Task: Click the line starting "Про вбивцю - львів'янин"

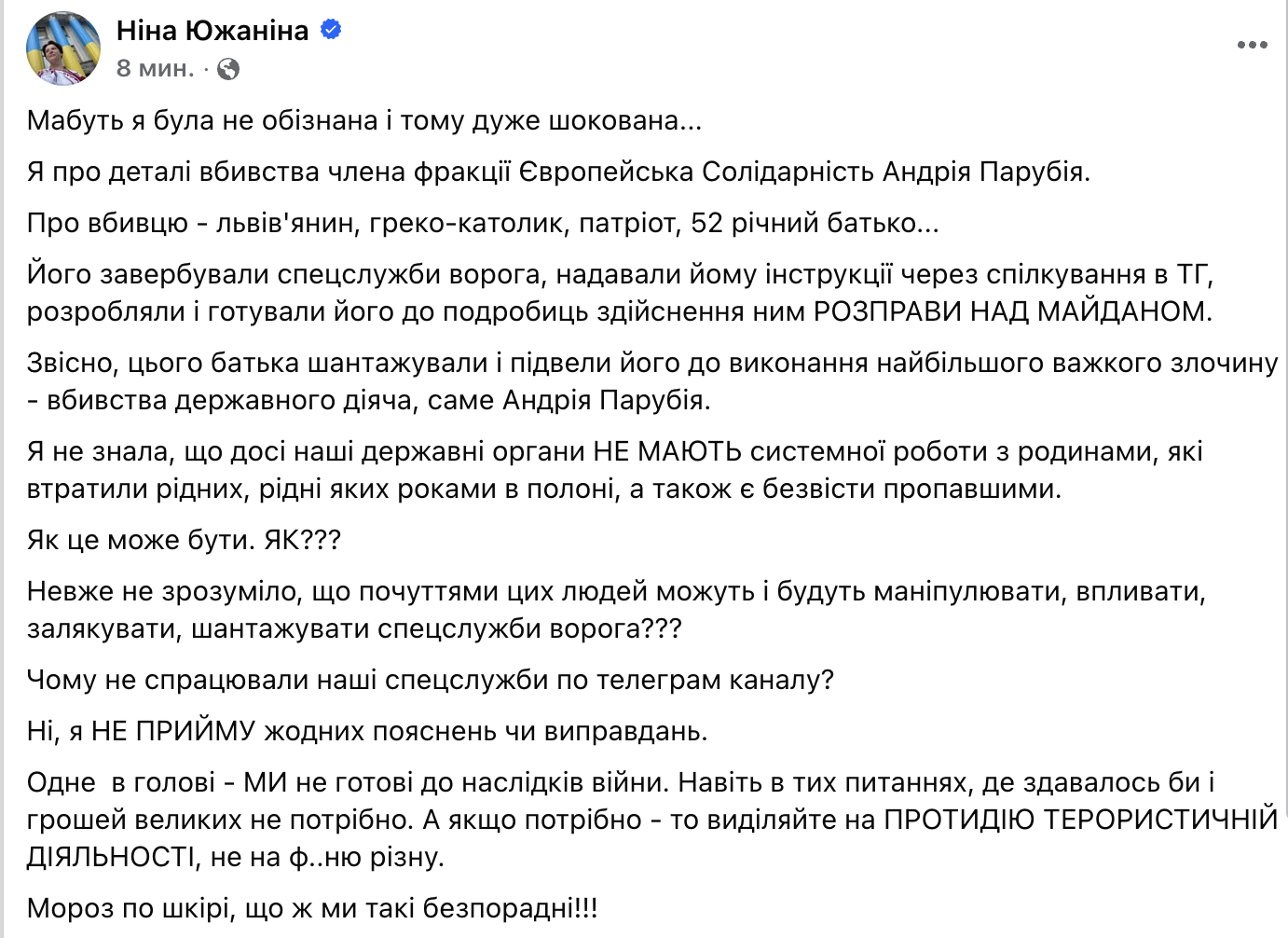Action: [482, 223]
